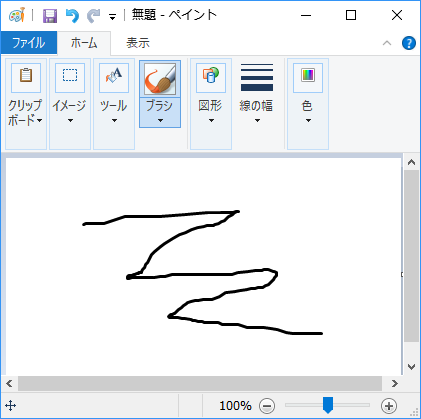Click the ツール tools icon

point(114,77)
